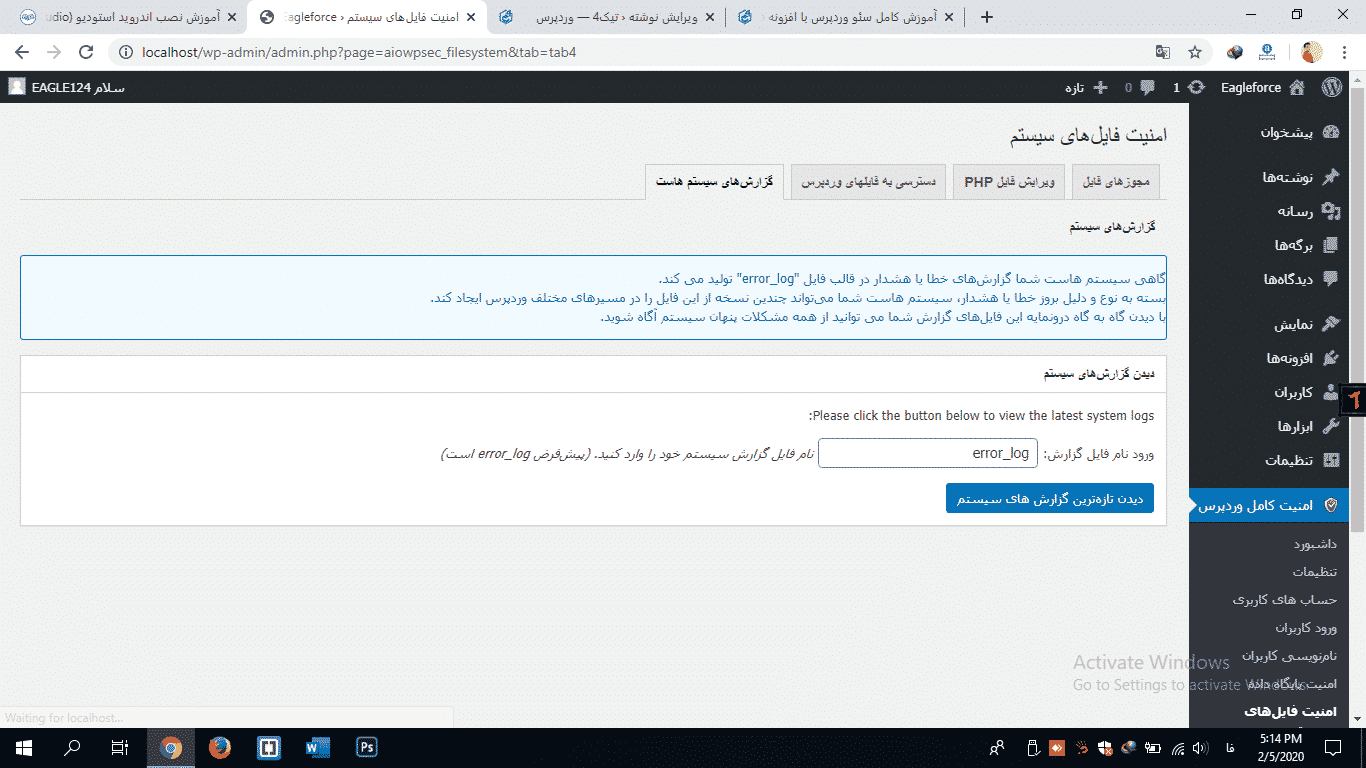The width and height of the screenshot is (1366, 768).
Task: Switch to the مجوزهای فایل tab
Action: [x=1117, y=182]
